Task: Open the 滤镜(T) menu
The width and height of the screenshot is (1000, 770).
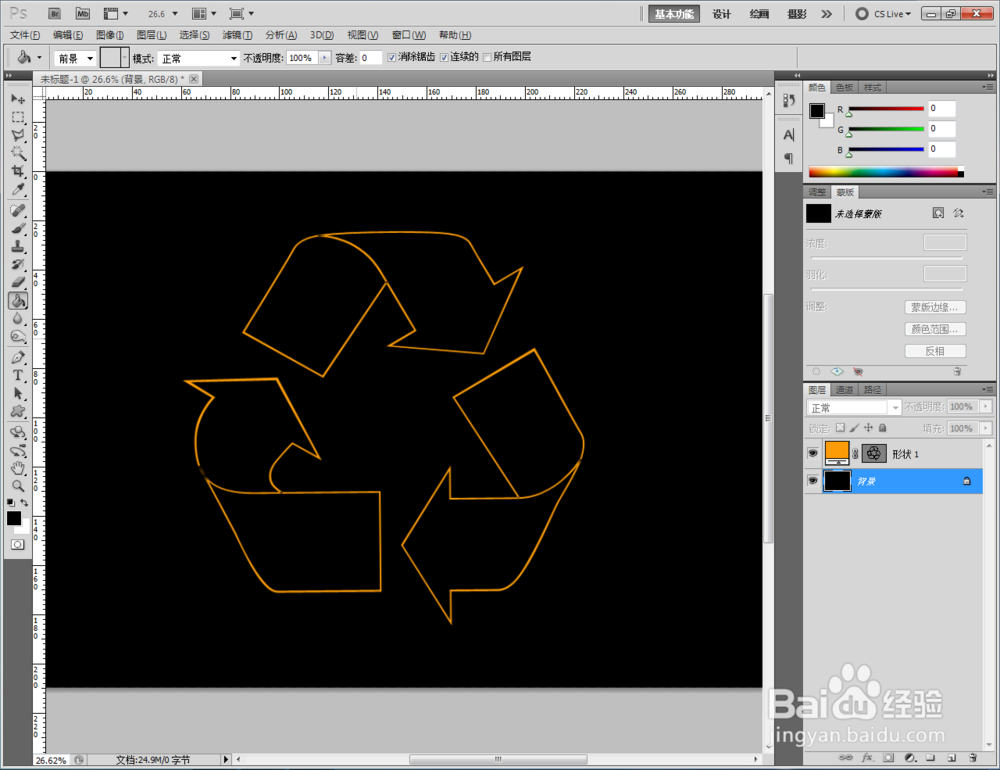Action: tap(237, 35)
